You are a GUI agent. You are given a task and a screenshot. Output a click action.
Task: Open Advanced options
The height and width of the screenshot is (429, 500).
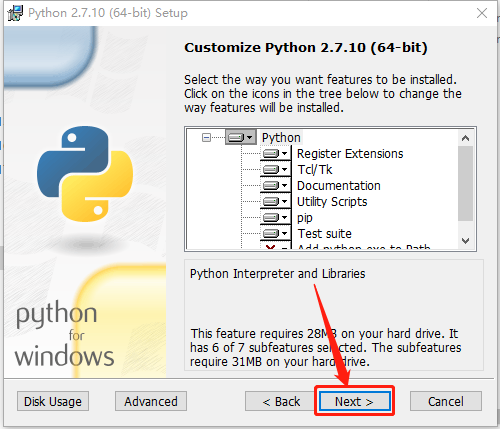click(151, 401)
